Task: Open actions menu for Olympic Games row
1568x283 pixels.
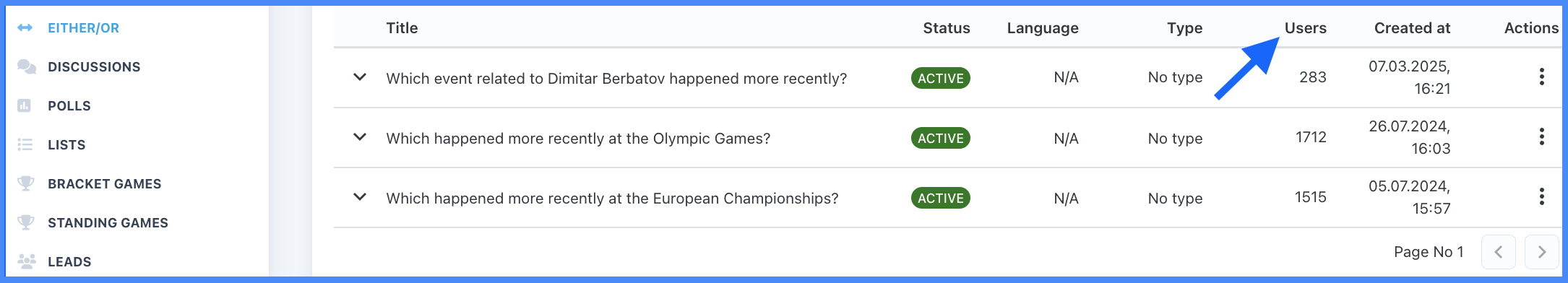Action: point(1541,137)
